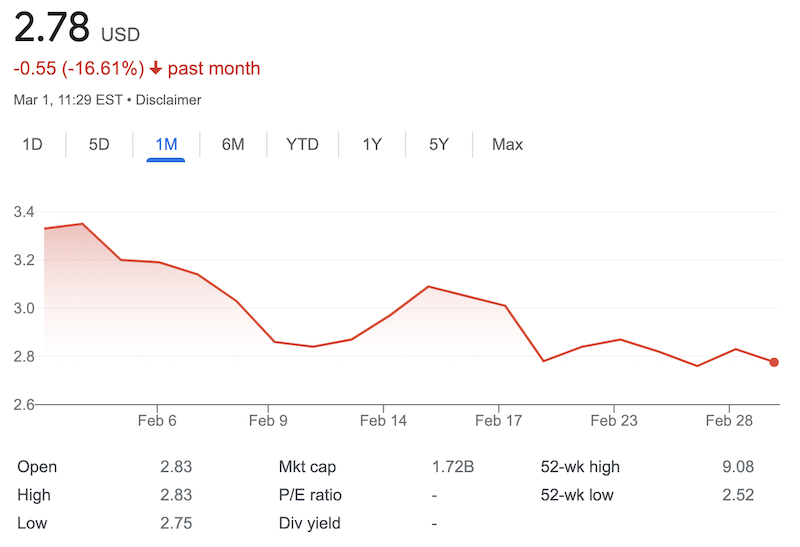Switch to the 1D time range tab
Screen dimensions: 800x547
(x=33, y=144)
